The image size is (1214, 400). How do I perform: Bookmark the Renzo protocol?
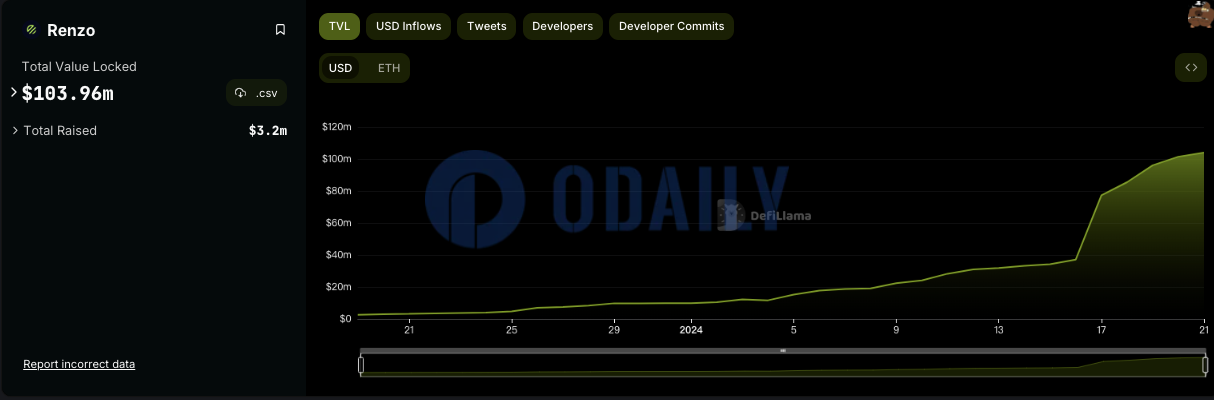pos(280,30)
